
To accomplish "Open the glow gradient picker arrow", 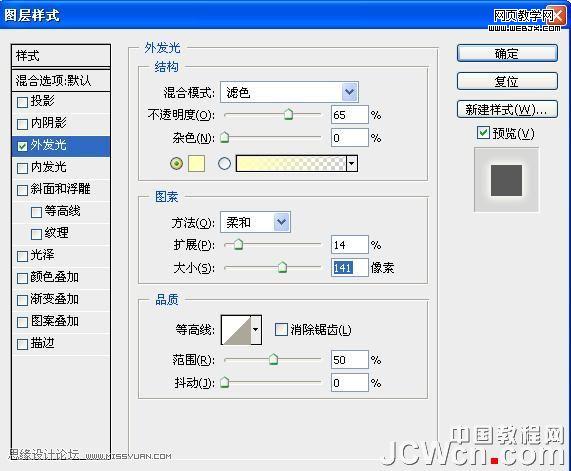I will (352, 164).
